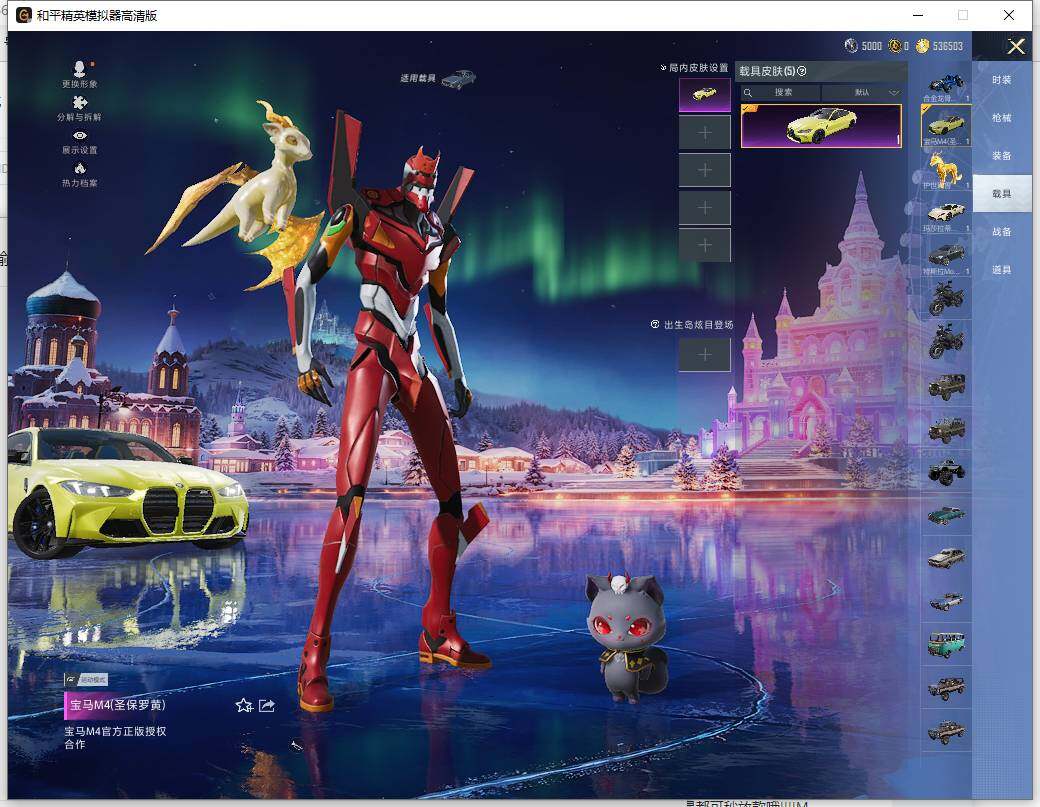Close the 和平精英模拟器 window
Screen dimensions: 1040x807
click(1009, 15)
